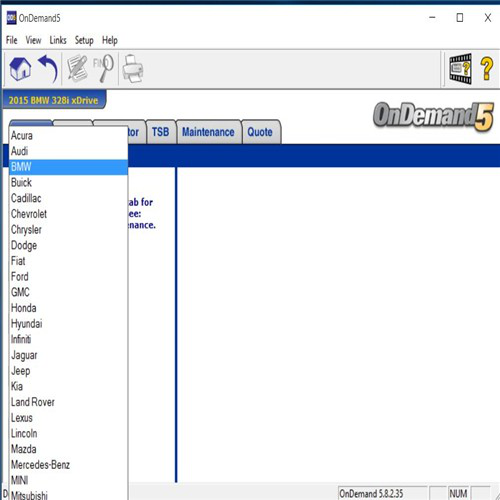The image size is (500, 500).
Task: Open the video help filmstrip icon
Action: click(x=460, y=69)
